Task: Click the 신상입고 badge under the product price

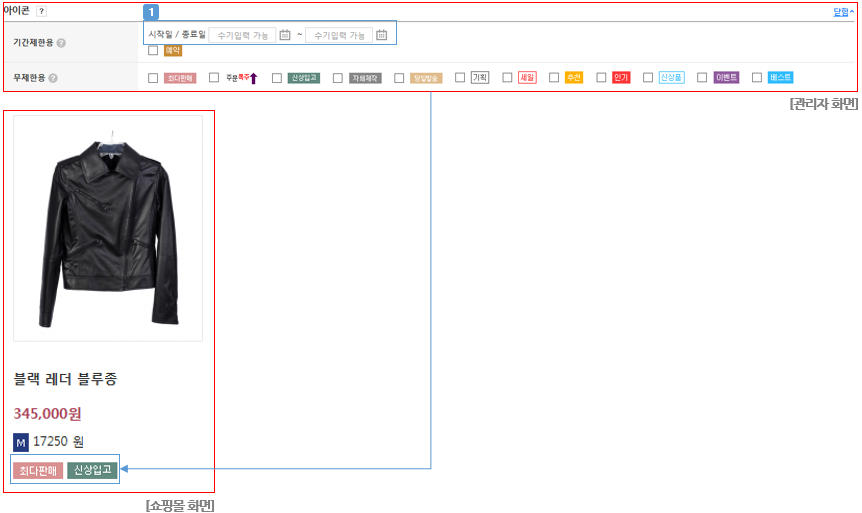Action: point(92,470)
